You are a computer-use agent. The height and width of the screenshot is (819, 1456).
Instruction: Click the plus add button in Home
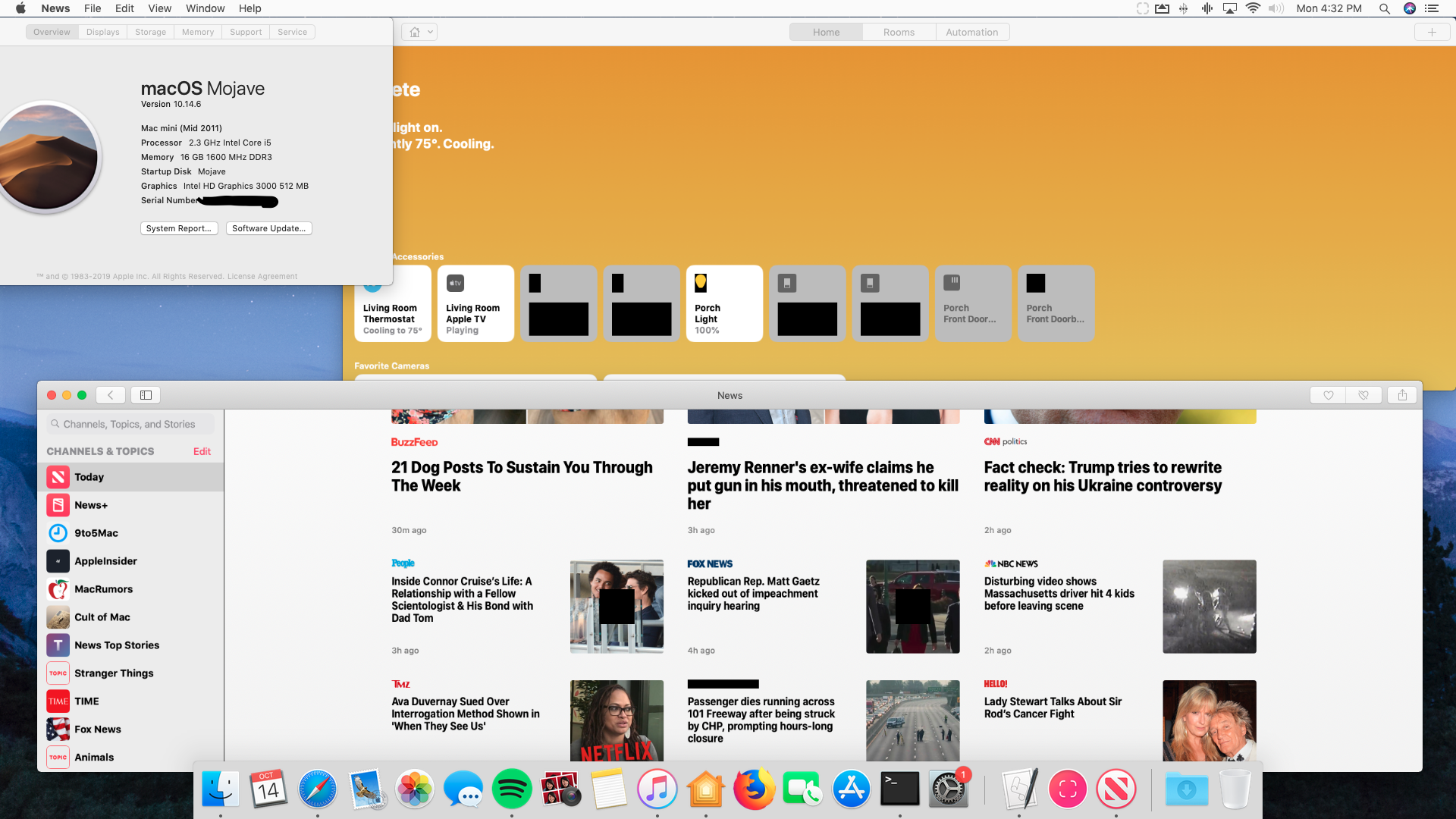(1432, 32)
